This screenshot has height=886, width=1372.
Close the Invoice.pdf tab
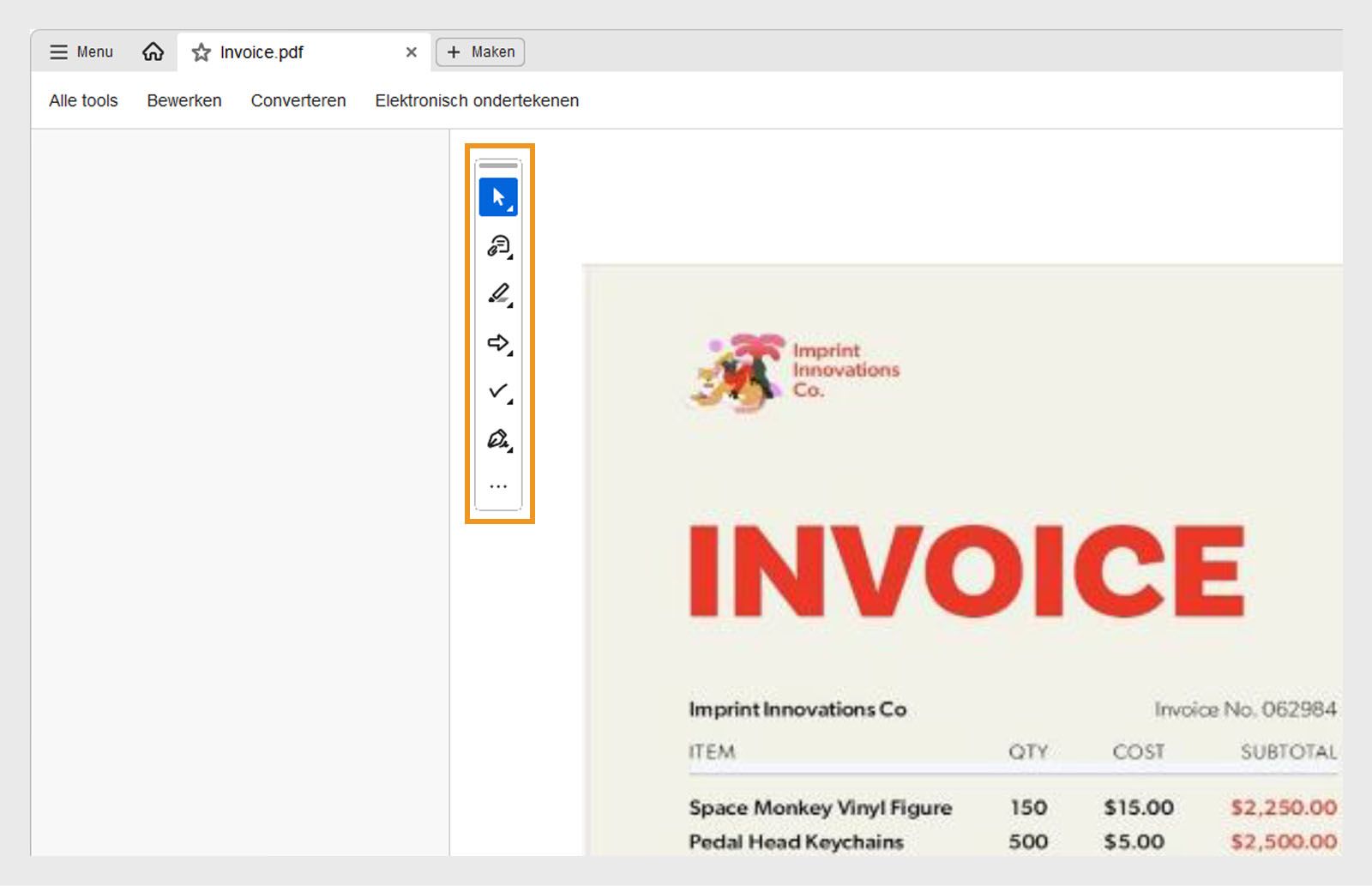tap(412, 52)
